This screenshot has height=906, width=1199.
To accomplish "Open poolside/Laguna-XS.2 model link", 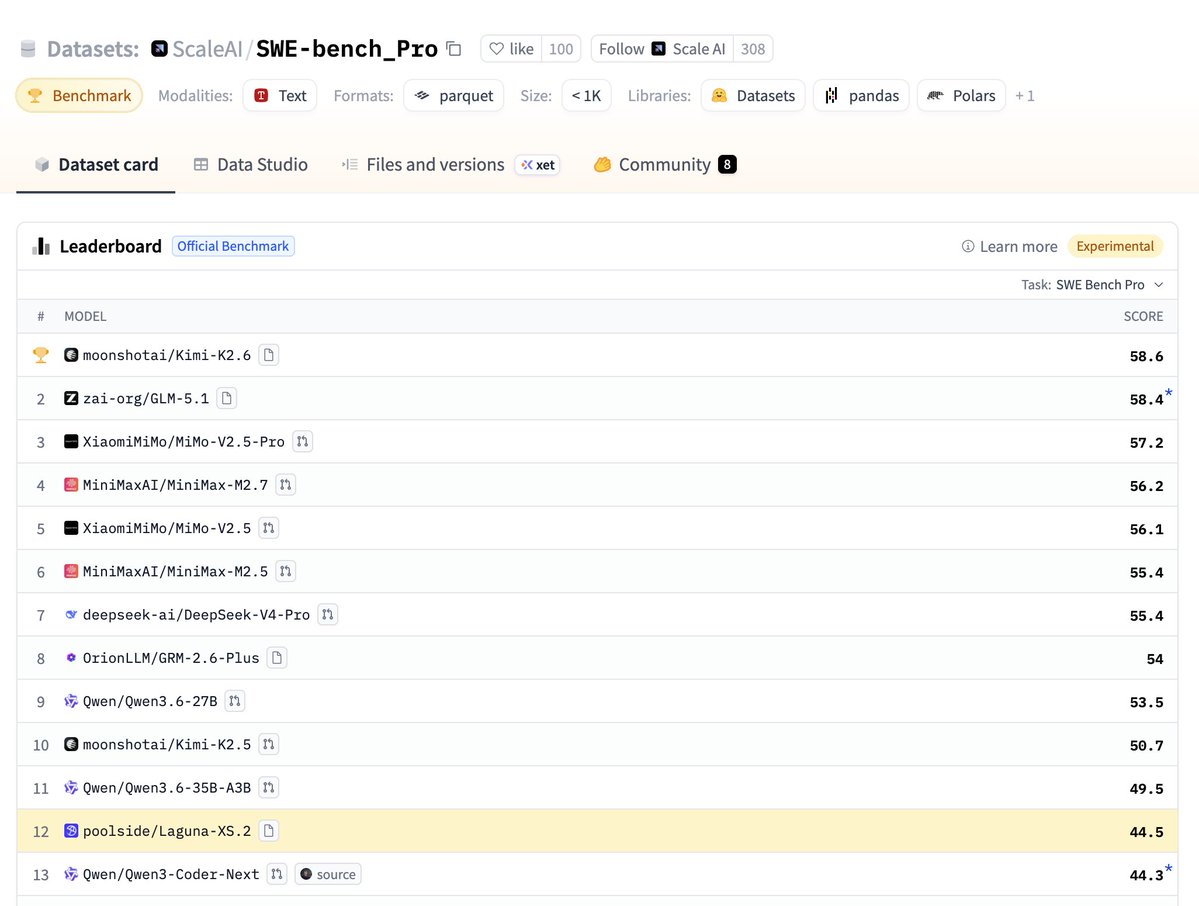I will click(x=167, y=831).
